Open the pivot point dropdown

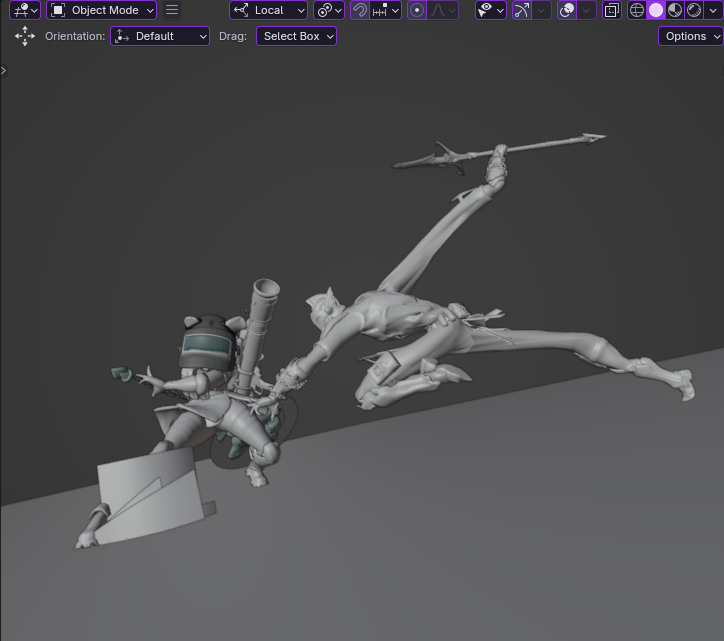tap(329, 10)
